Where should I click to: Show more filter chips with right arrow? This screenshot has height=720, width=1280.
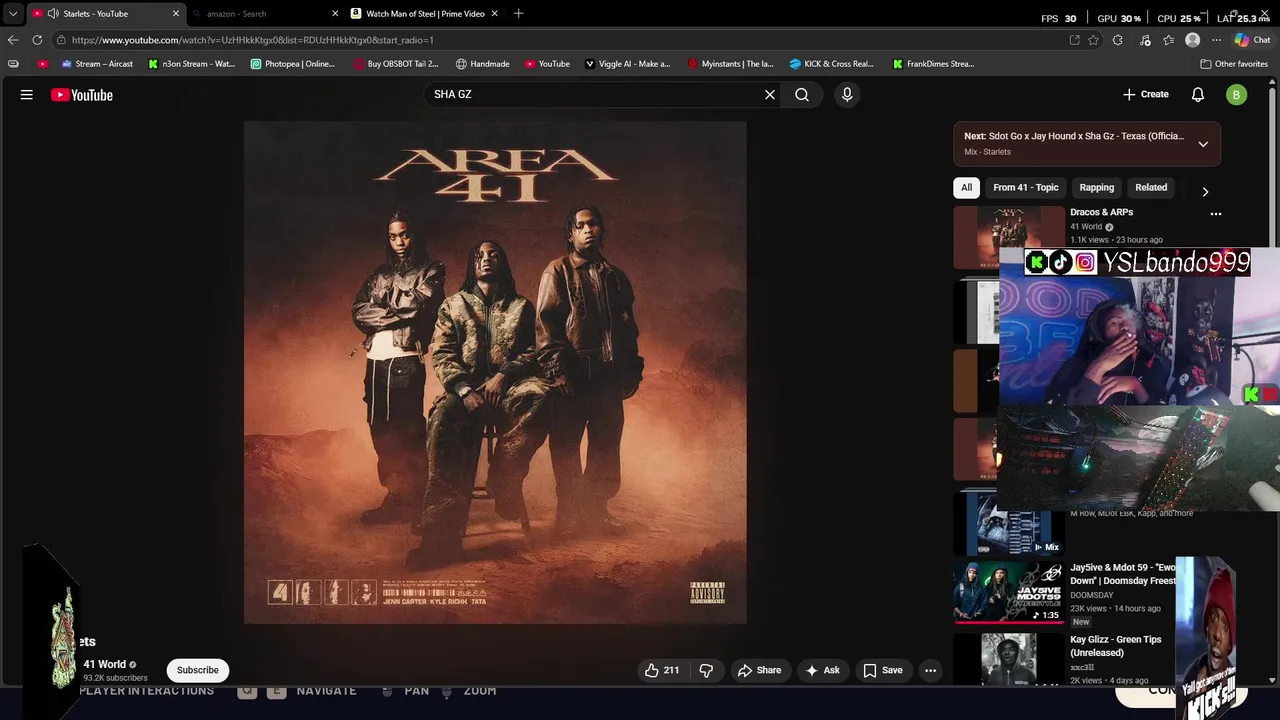(1205, 191)
